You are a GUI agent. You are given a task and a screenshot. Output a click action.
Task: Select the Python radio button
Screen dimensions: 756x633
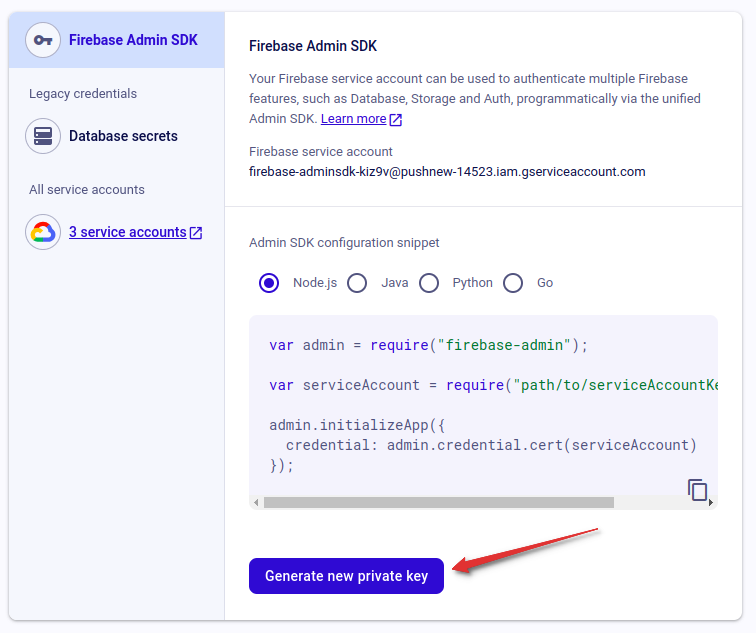click(x=429, y=283)
